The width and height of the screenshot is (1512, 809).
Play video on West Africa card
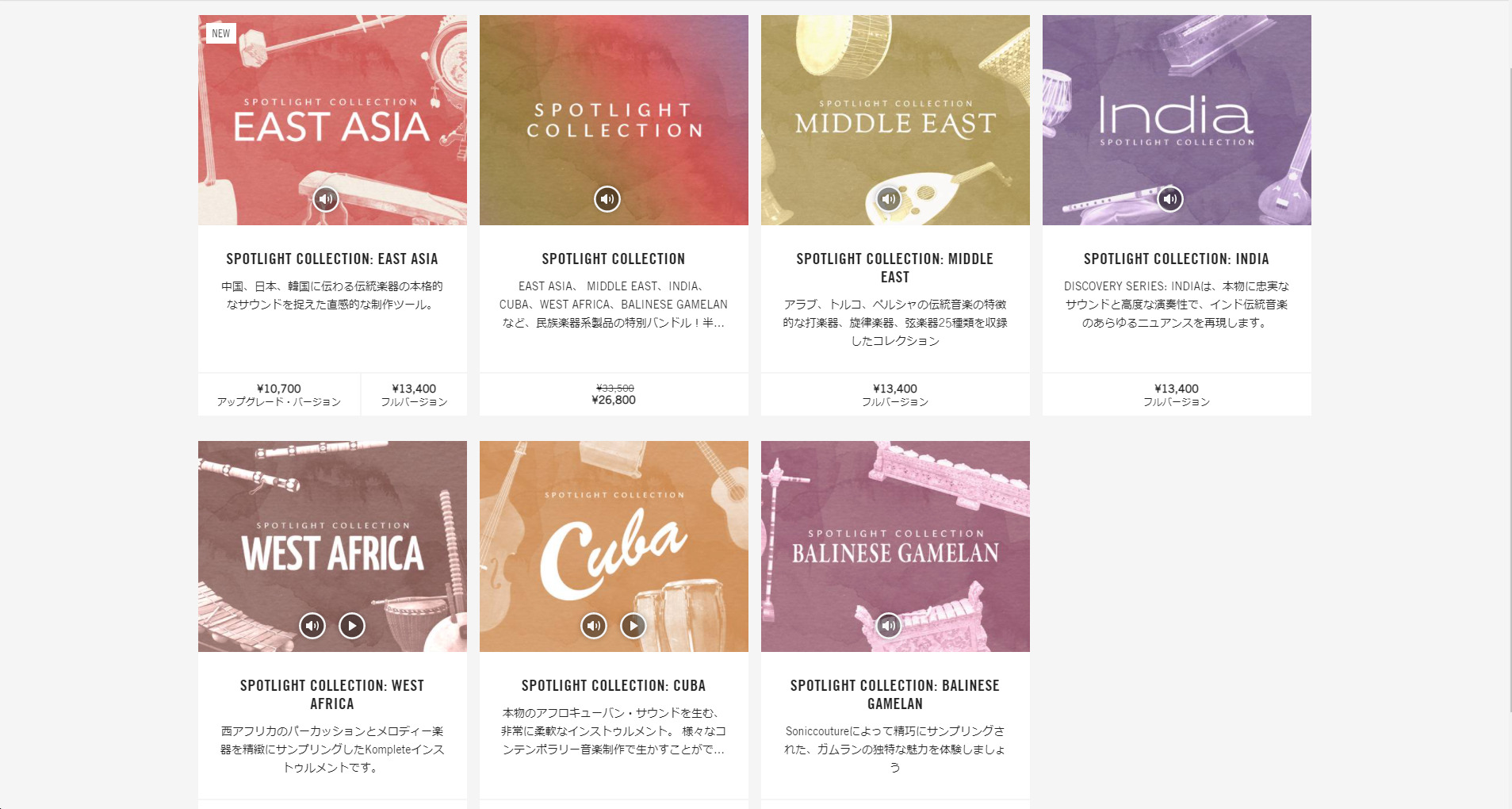click(352, 626)
